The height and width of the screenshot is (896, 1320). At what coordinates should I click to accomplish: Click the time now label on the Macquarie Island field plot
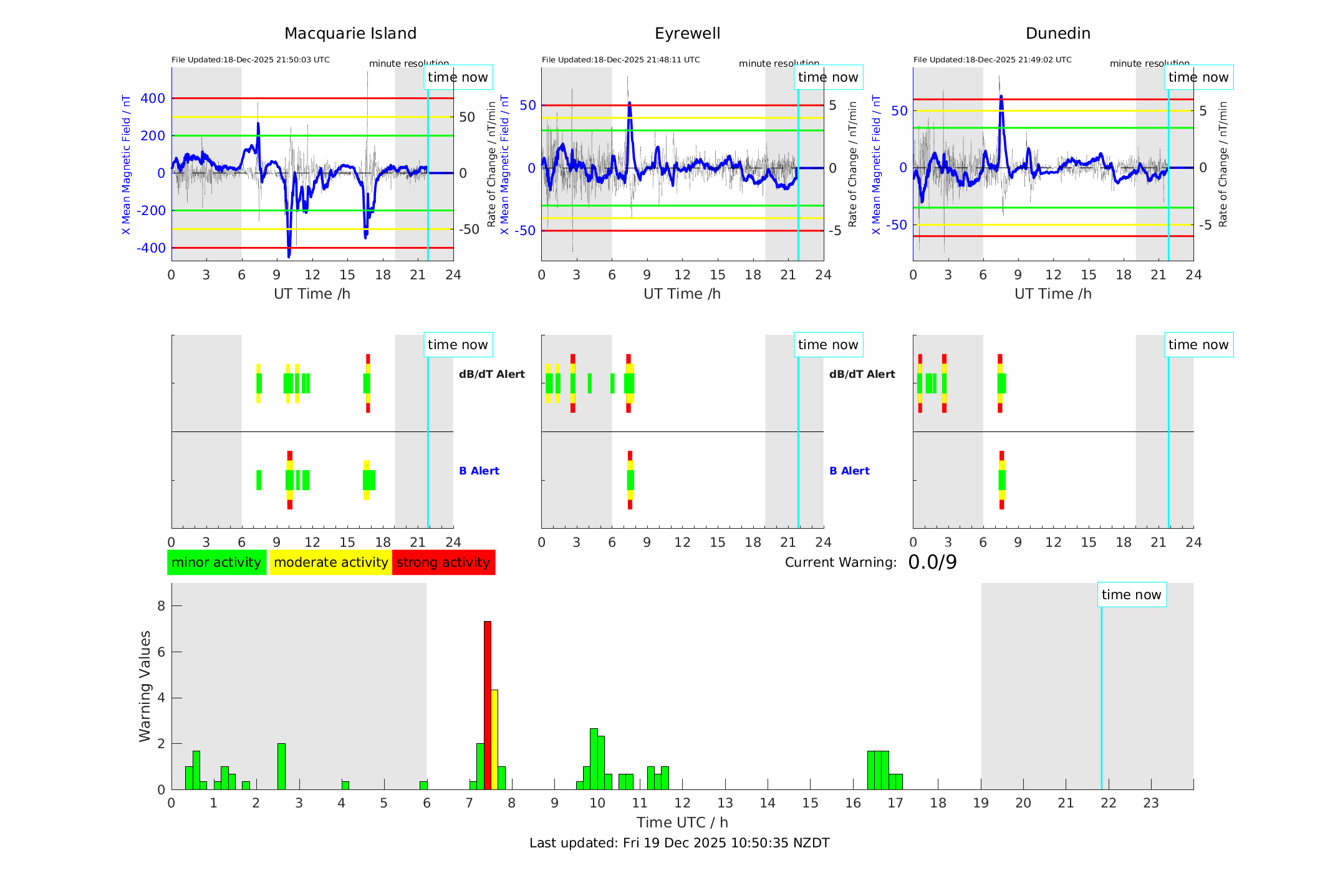(x=458, y=77)
